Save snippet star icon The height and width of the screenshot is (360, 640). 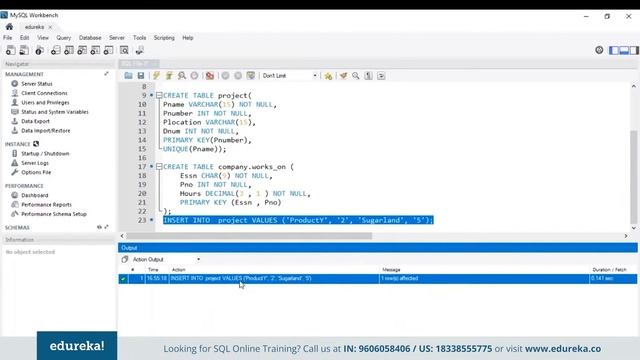(x=328, y=76)
